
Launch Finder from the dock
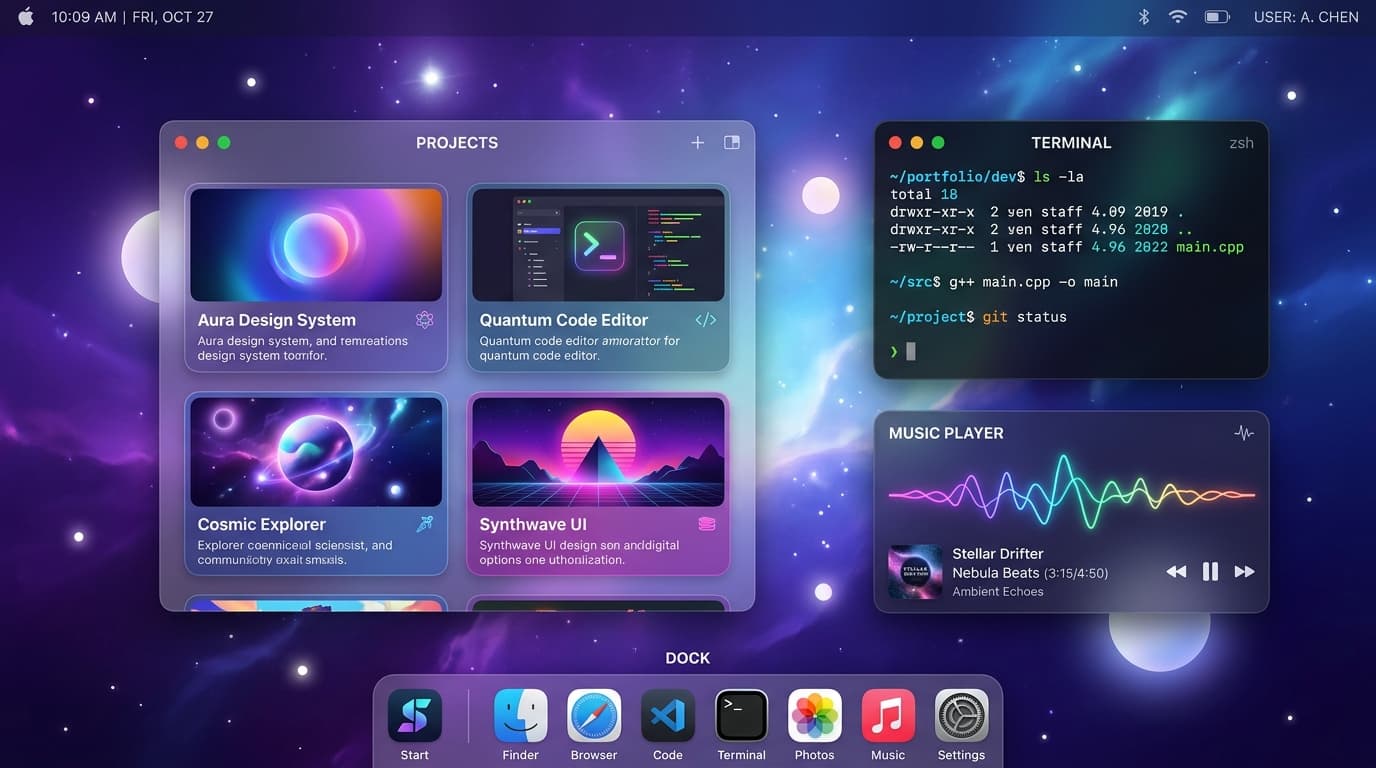(x=521, y=715)
